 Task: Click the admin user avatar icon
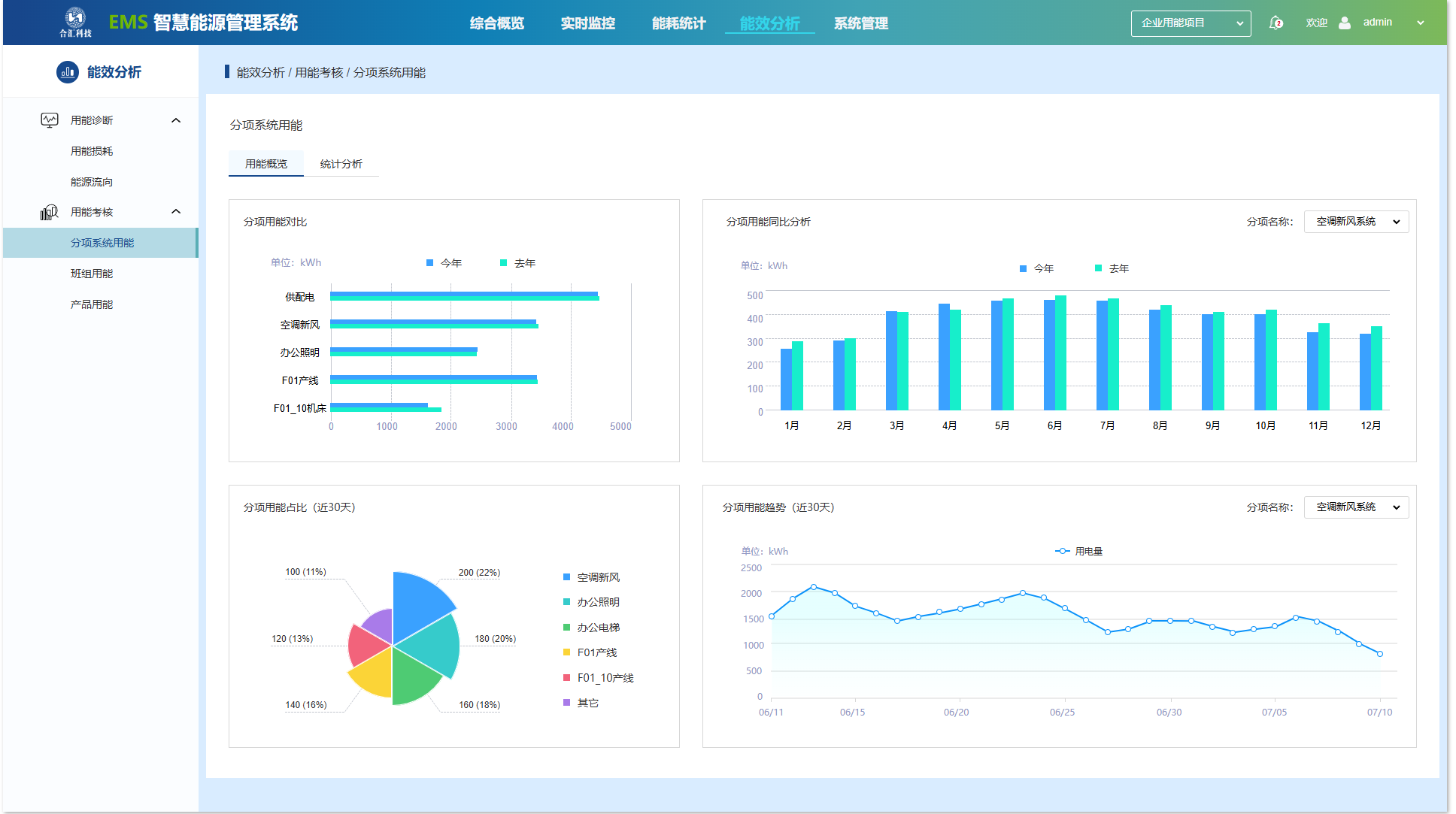click(1345, 23)
